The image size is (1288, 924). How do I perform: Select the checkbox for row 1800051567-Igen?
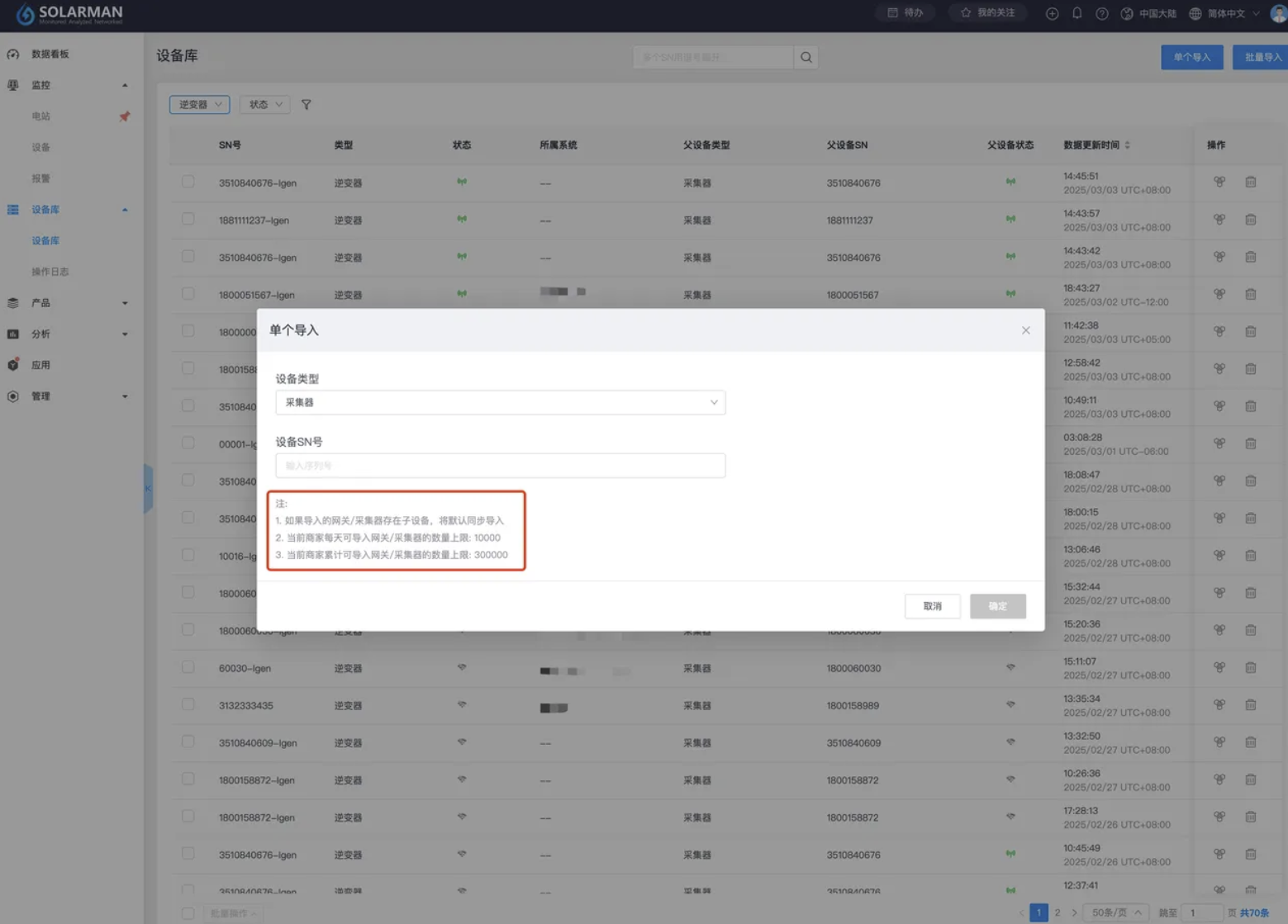[x=188, y=293]
